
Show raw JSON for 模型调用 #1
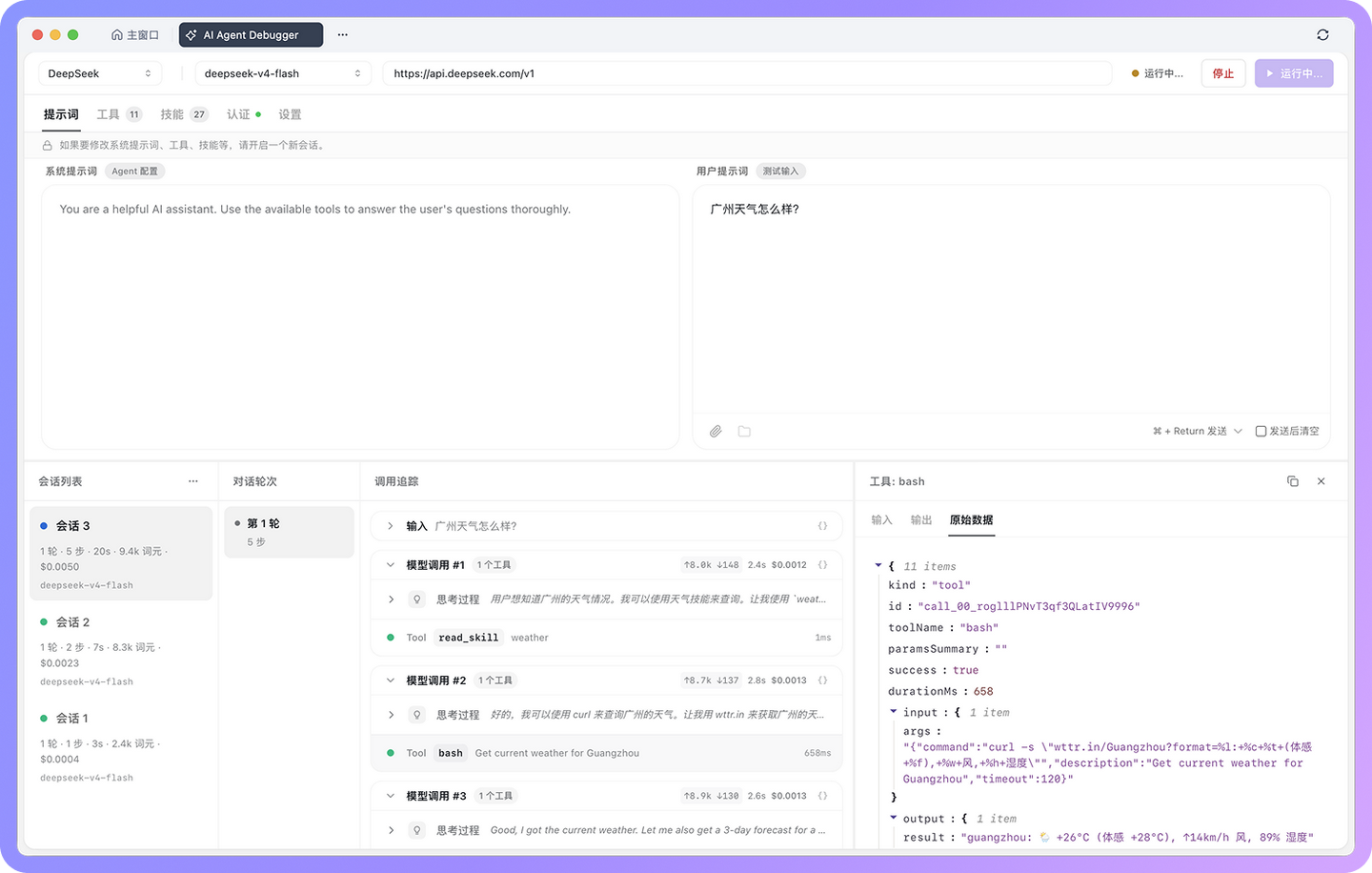click(822, 565)
